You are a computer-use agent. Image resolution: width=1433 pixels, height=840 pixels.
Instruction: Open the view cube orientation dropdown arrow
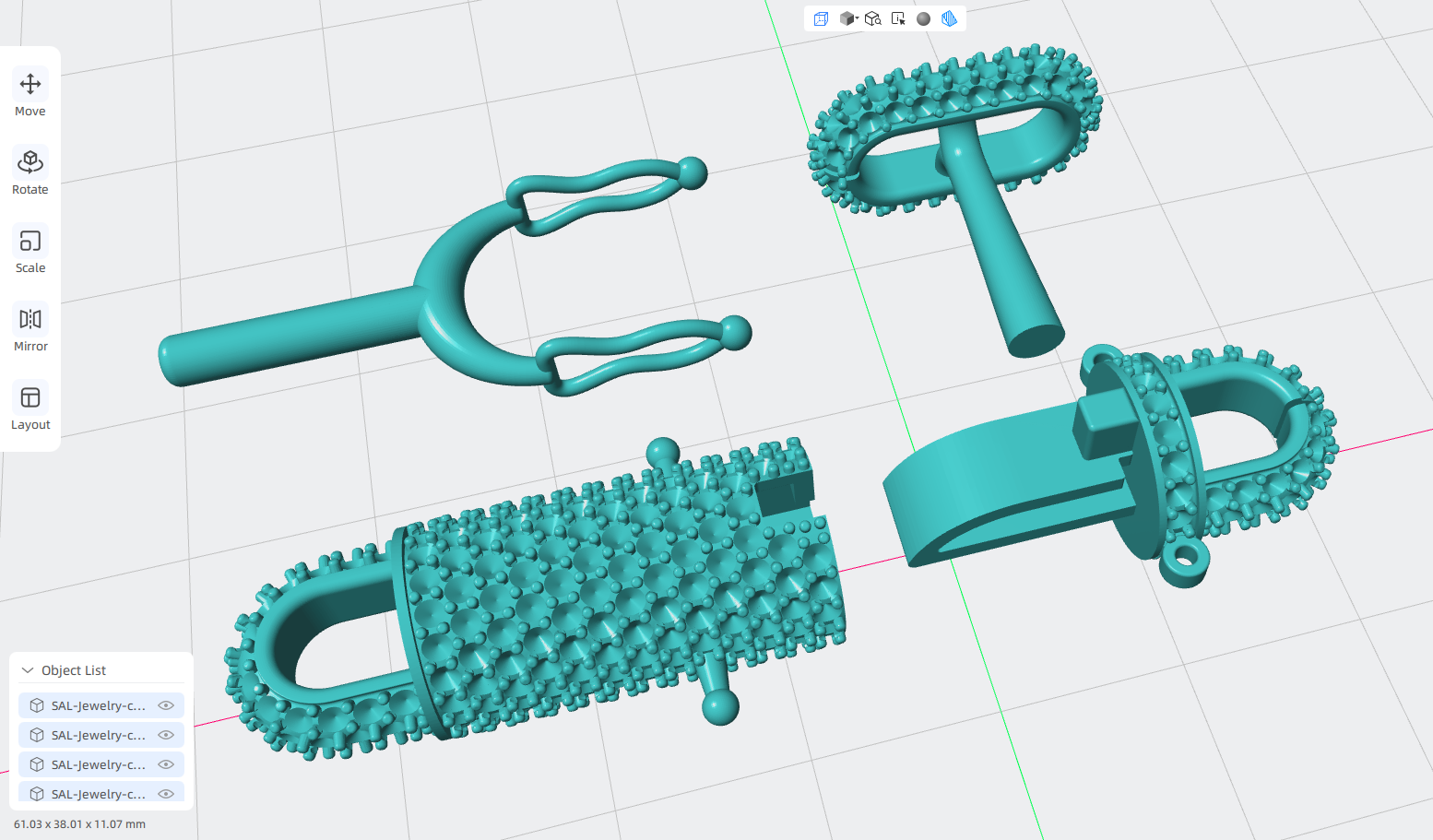(857, 18)
